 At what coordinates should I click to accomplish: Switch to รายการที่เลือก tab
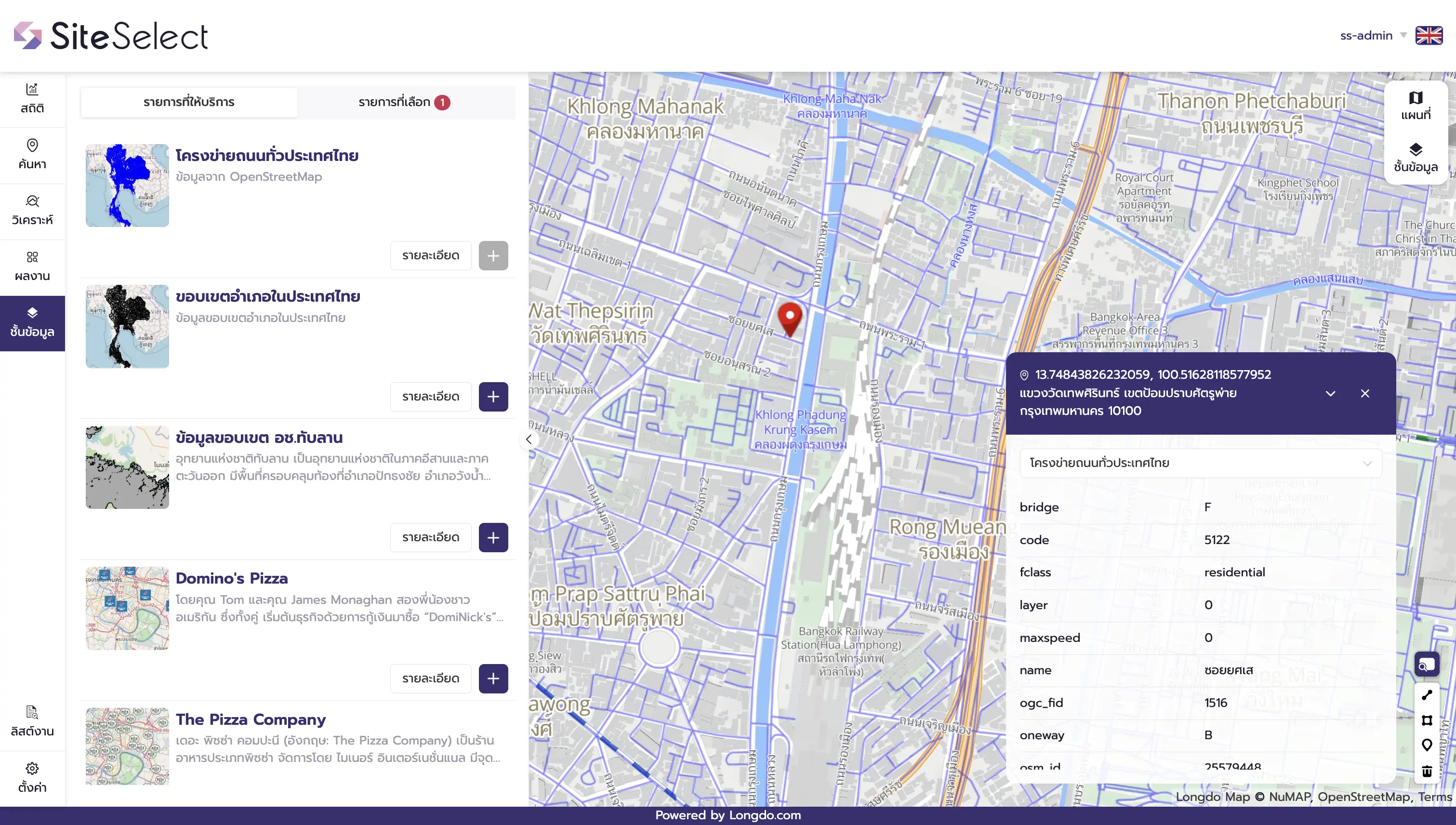click(405, 102)
